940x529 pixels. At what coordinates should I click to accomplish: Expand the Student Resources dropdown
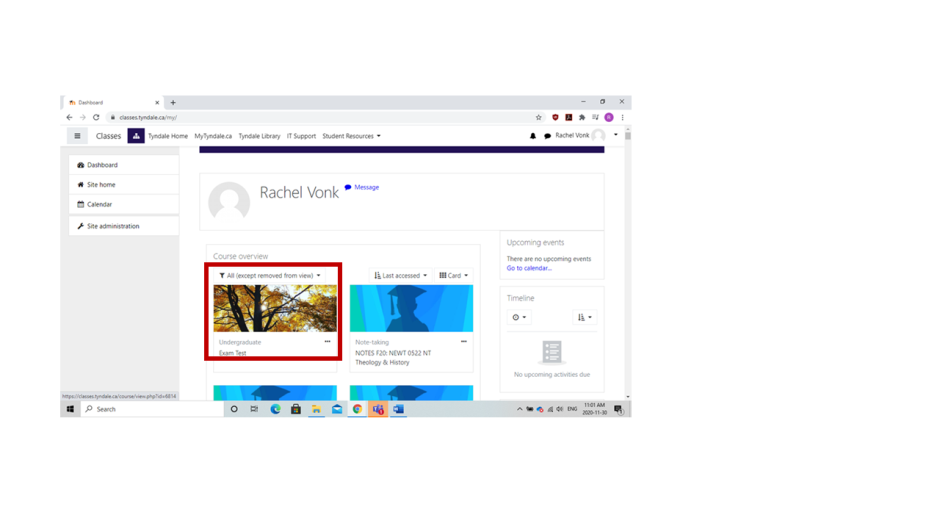(x=351, y=136)
